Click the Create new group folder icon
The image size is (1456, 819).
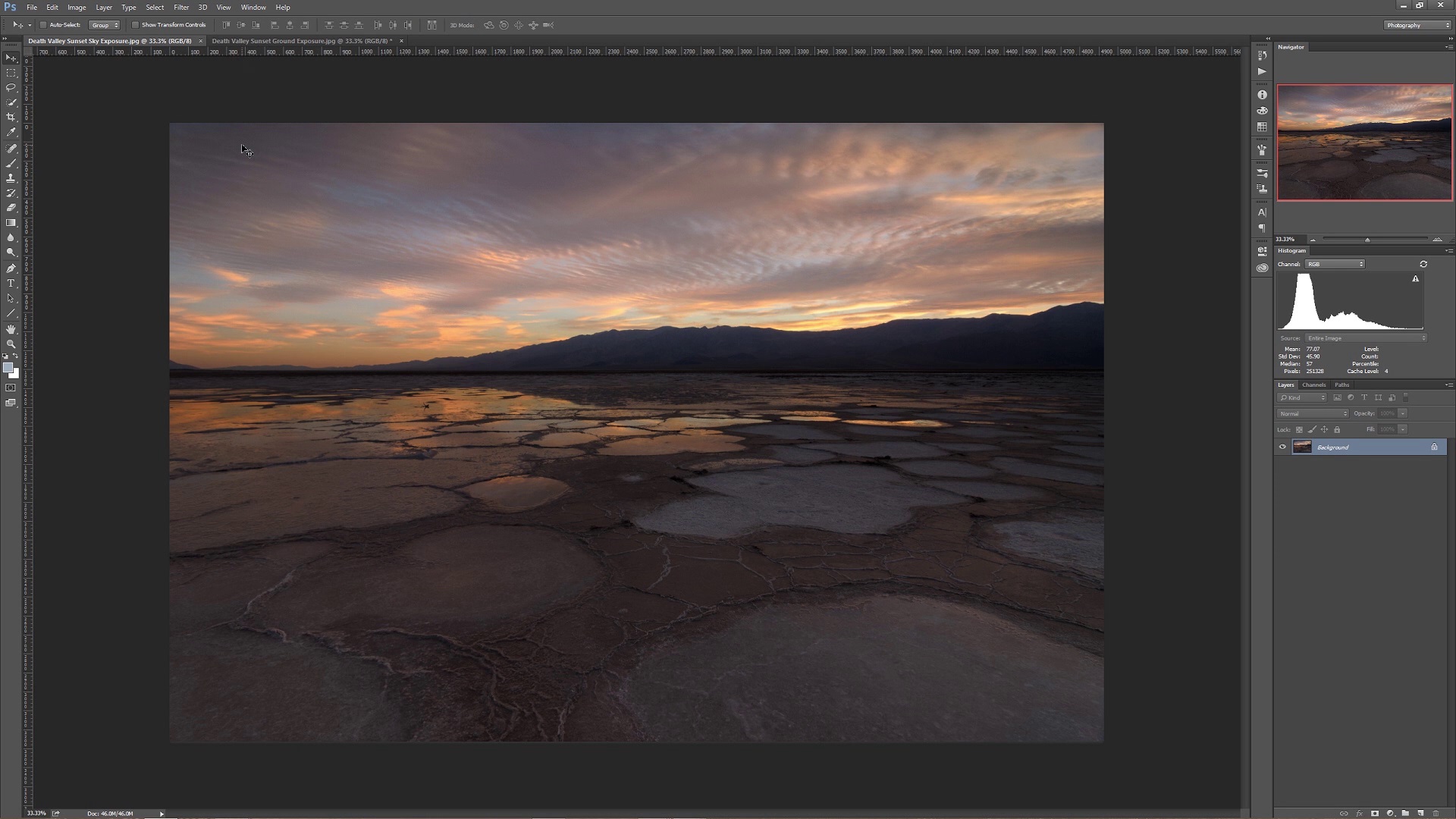[x=1405, y=813]
